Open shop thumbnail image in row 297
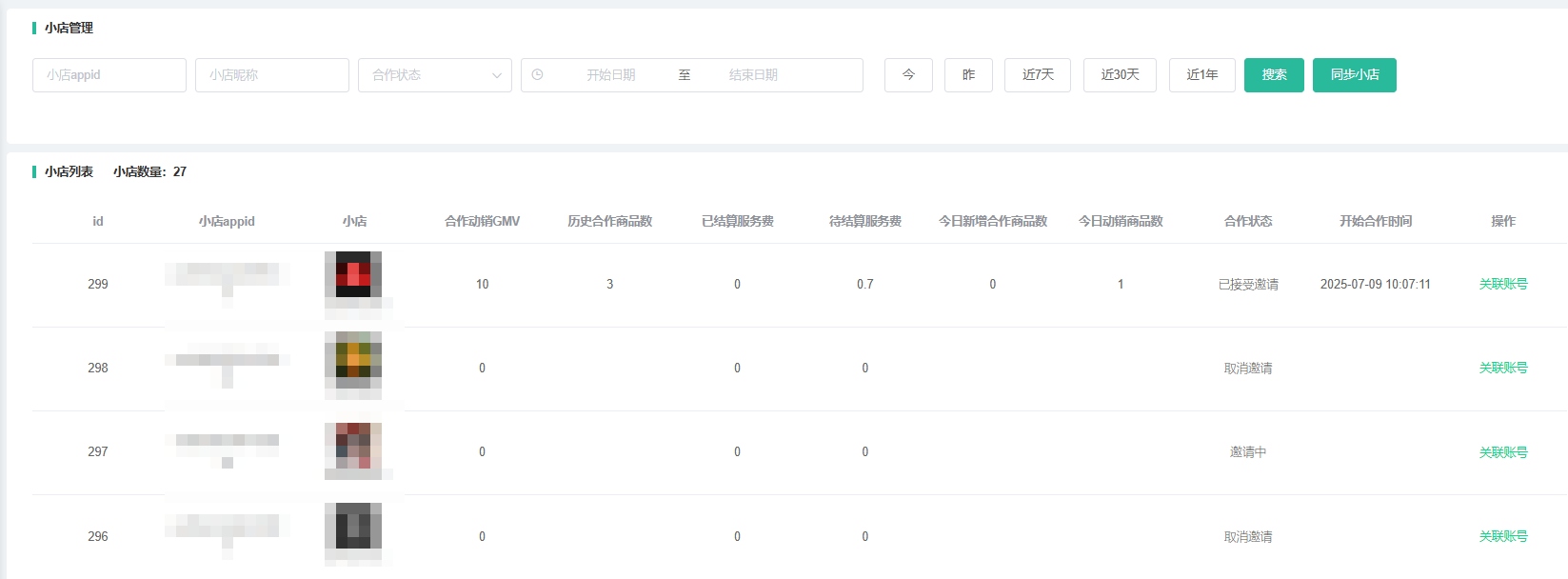1568x579 pixels. click(353, 446)
